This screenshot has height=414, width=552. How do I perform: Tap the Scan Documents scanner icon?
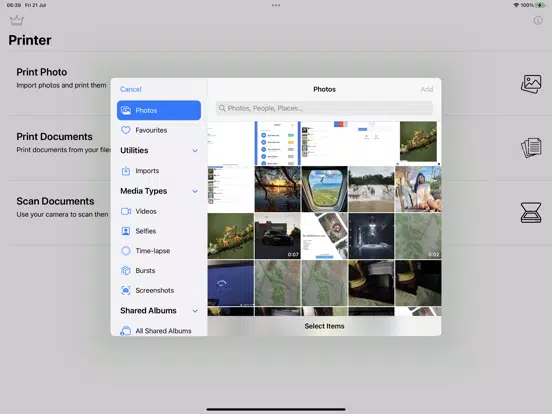[531, 213]
